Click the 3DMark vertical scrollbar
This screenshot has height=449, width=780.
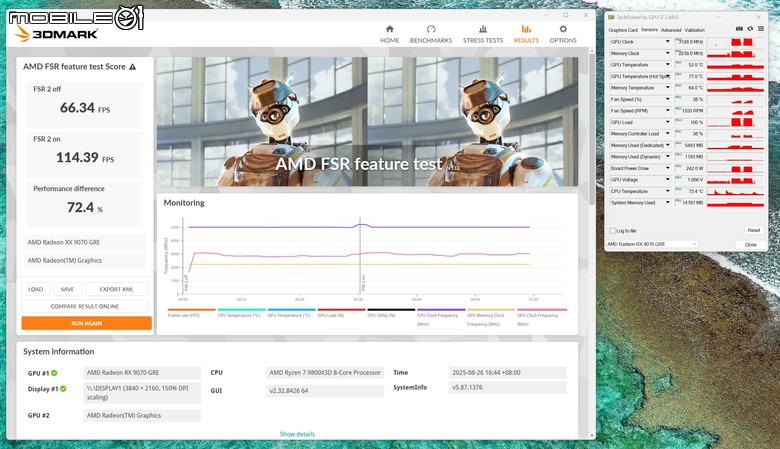click(591, 129)
